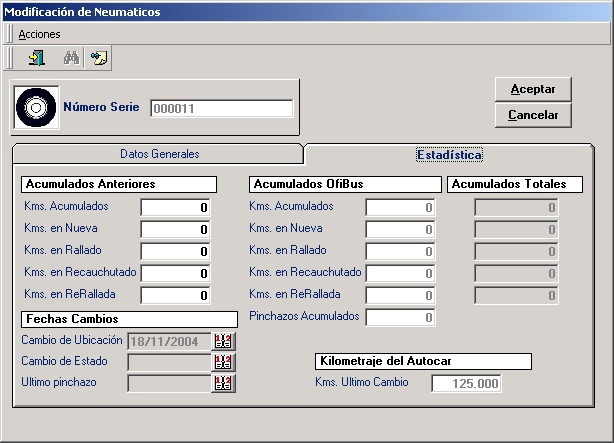Click the Aceptar button
This screenshot has height=443, width=614.
point(533,89)
